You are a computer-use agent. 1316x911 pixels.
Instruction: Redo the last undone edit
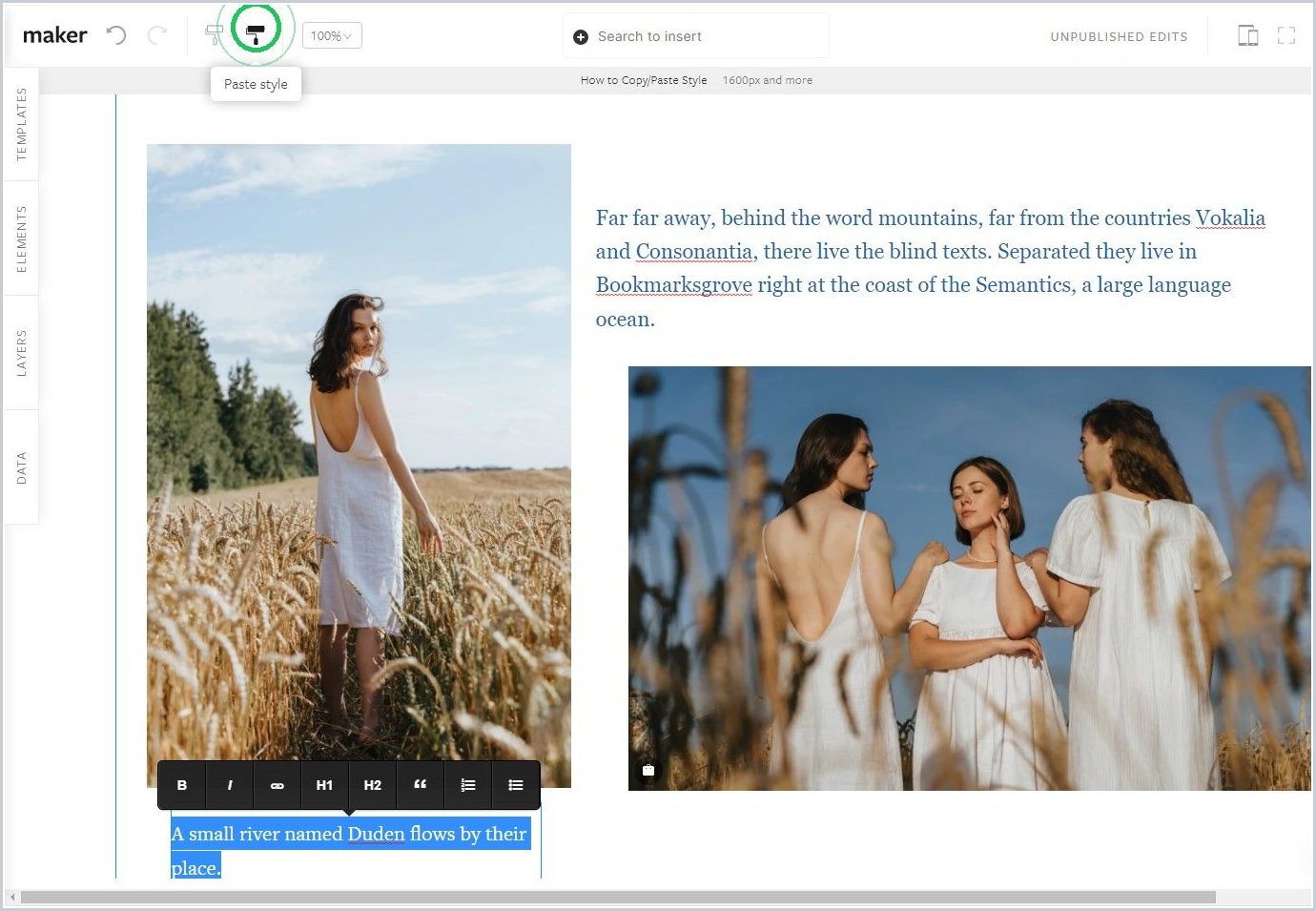pyautogui.click(x=157, y=35)
